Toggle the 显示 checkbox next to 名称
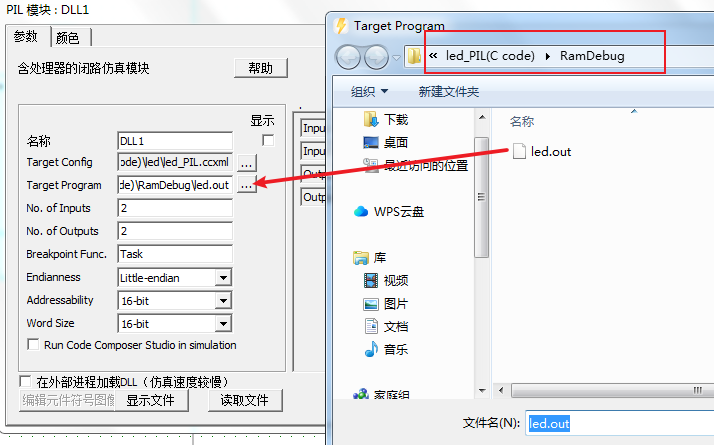 (268, 140)
